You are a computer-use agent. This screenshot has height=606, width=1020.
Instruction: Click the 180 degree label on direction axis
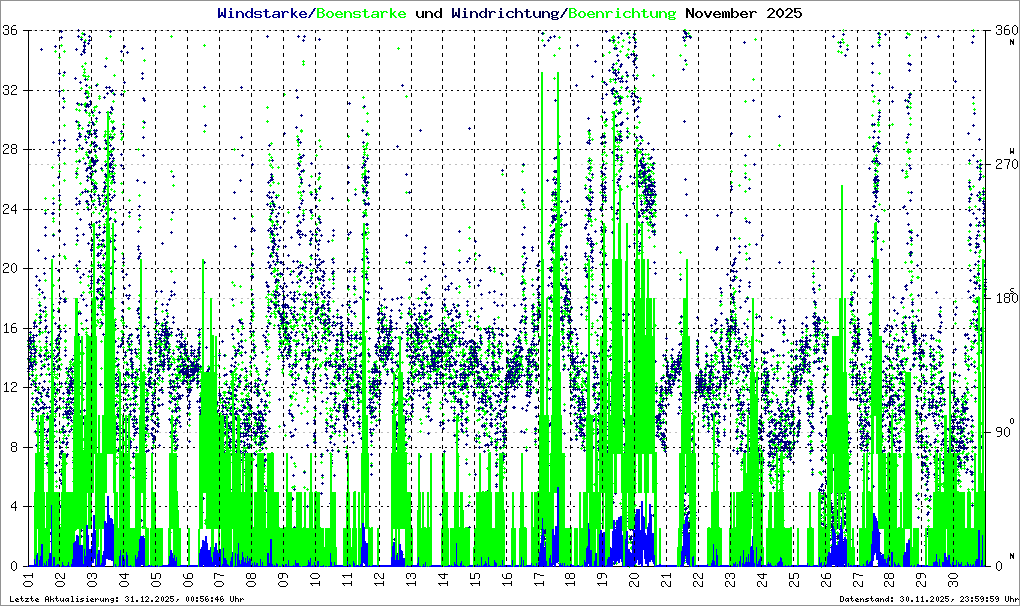click(x=1006, y=298)
